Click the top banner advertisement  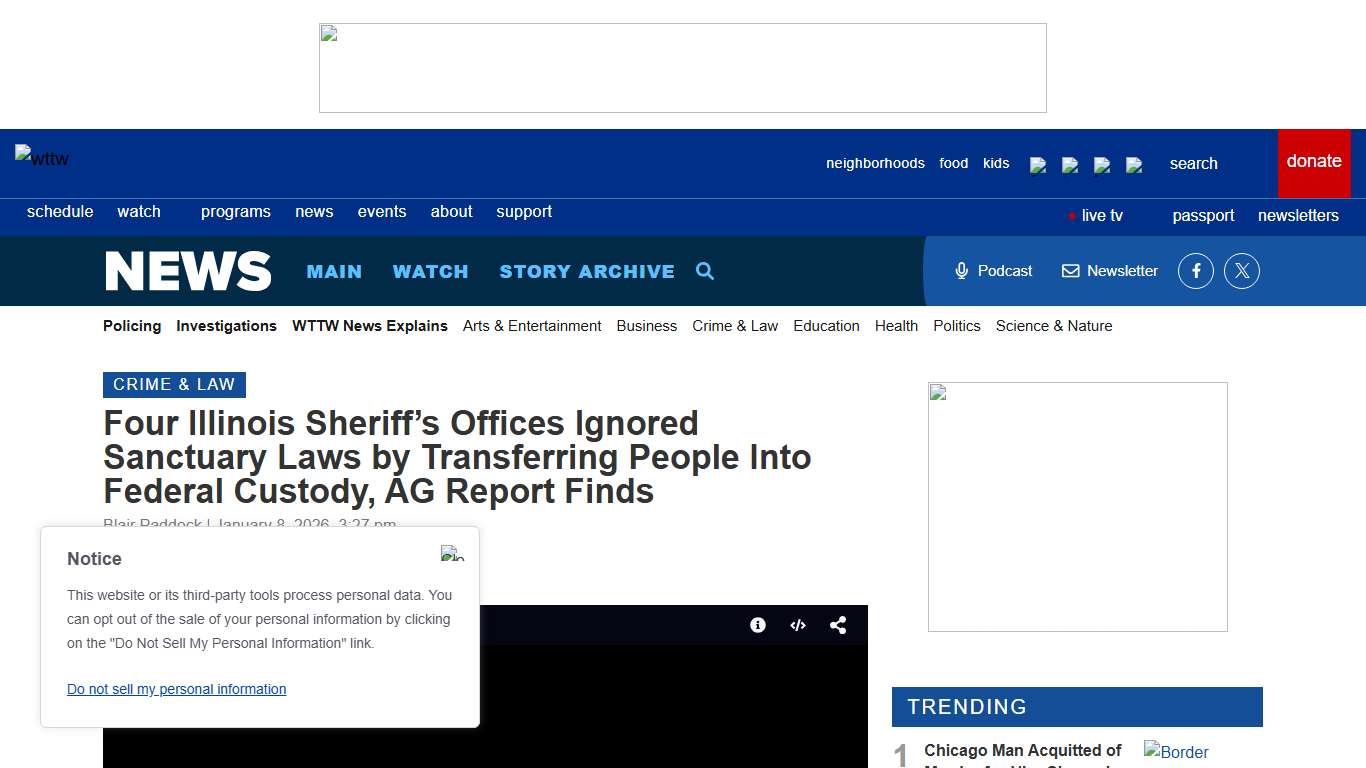tap(682, 67)
